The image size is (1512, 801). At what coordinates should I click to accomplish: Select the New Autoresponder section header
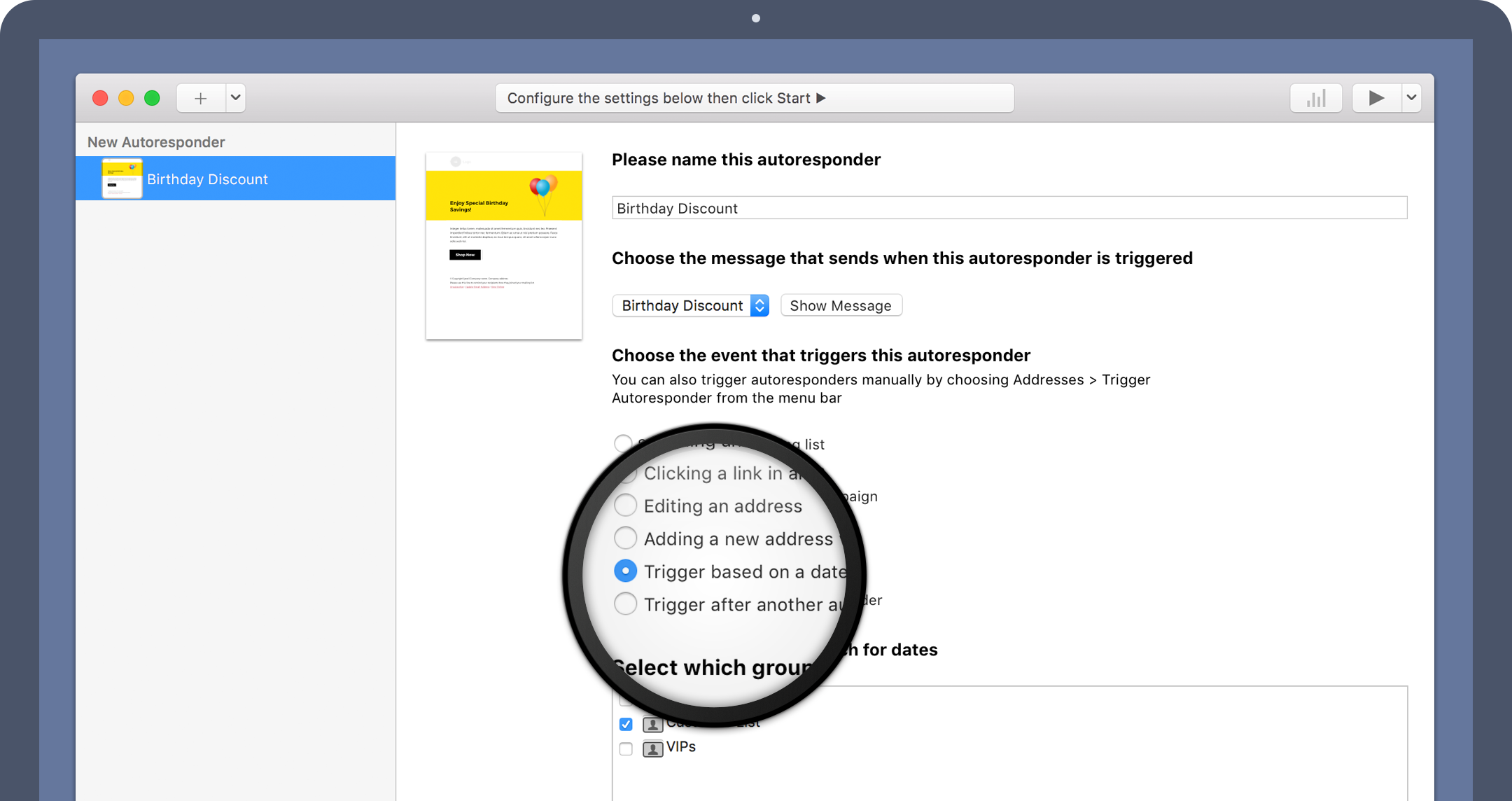click(x=156, y=141)
